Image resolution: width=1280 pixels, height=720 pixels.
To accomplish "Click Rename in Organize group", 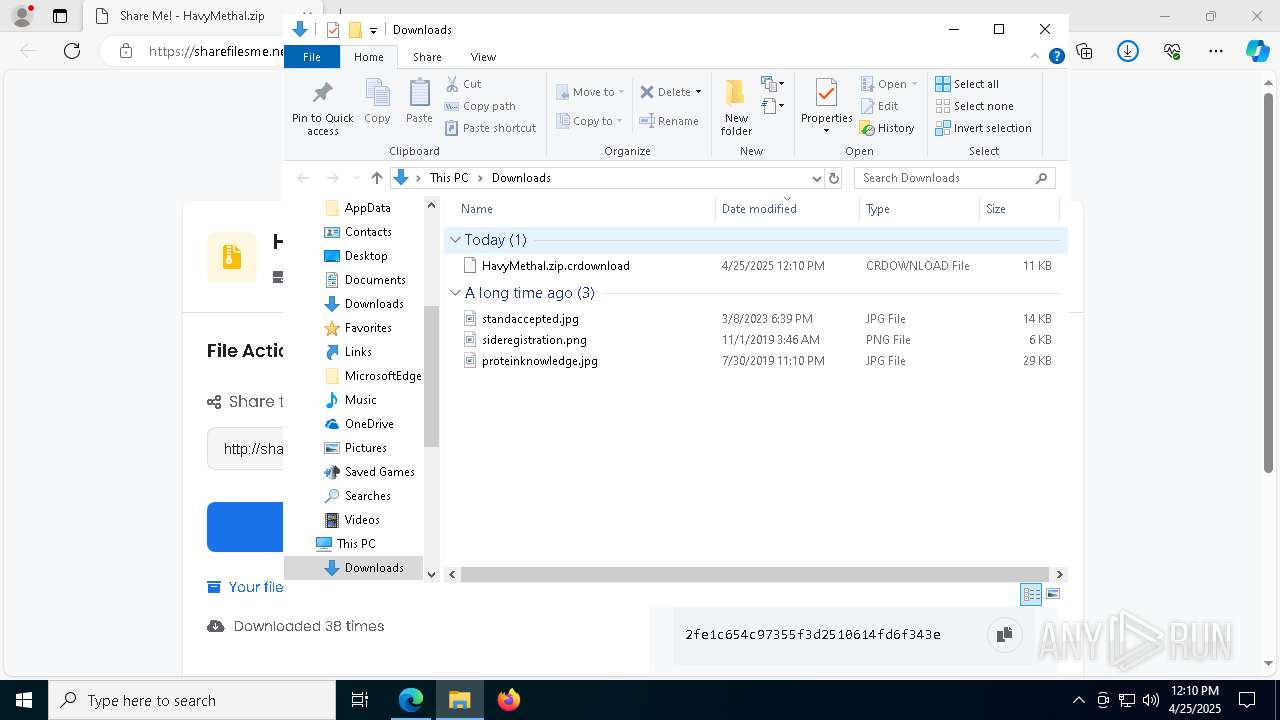I will pyautogui.click(x=669, y=121).
